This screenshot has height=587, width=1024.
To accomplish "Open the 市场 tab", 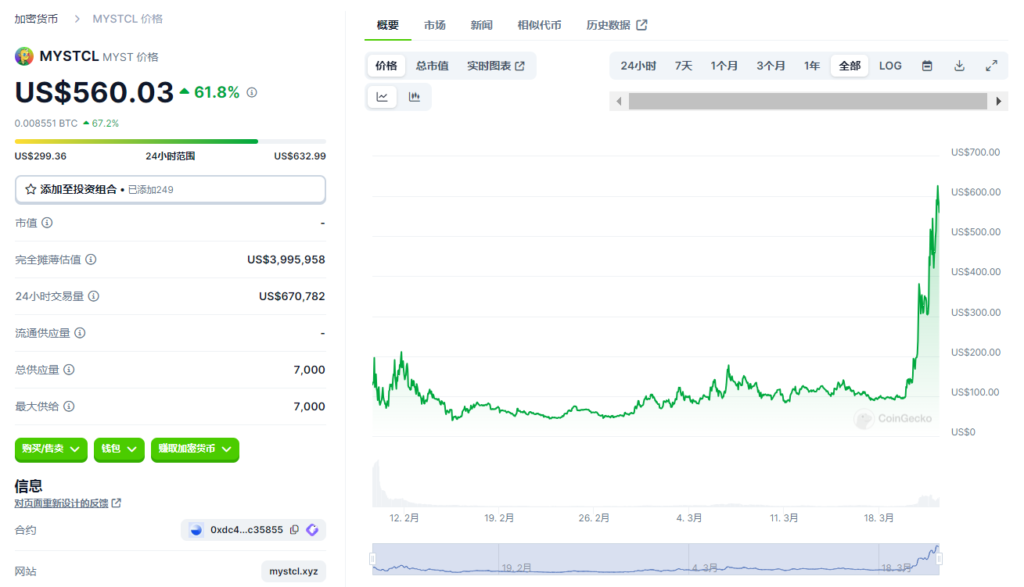I will [x=434, y=25].
